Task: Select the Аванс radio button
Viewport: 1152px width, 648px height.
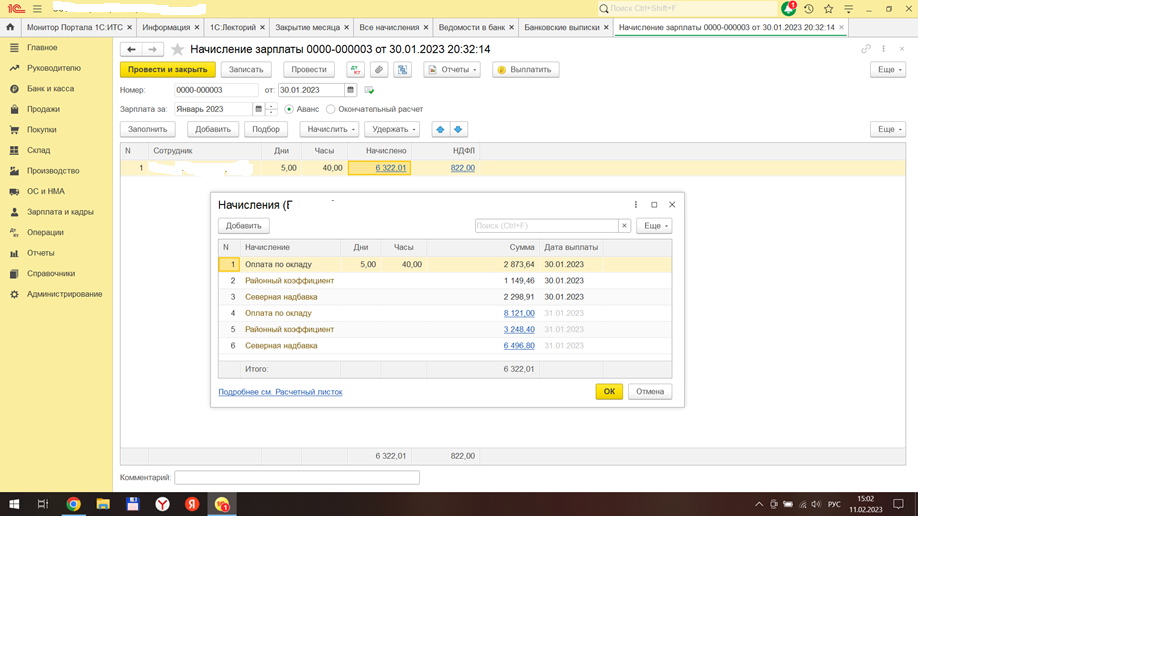Action: [289, 109]
